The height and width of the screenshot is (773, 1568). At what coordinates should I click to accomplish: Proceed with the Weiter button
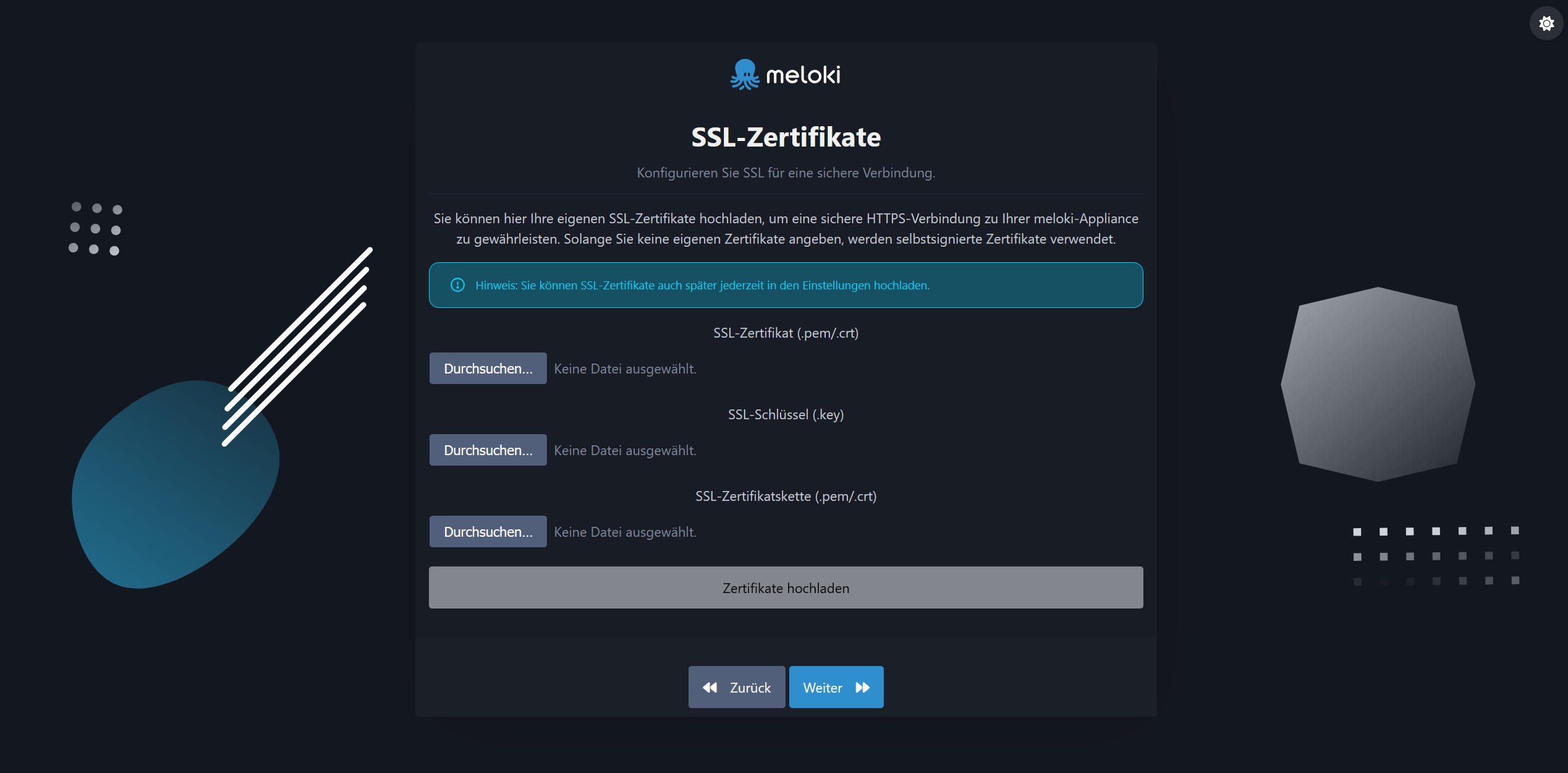click(836, 687)
